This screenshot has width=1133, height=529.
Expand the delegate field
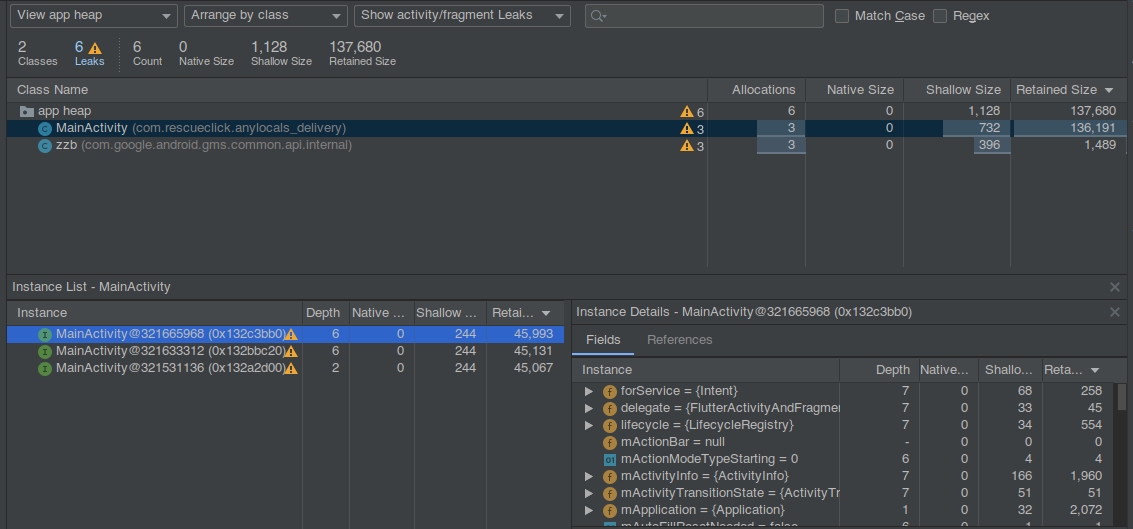point(589,408)
